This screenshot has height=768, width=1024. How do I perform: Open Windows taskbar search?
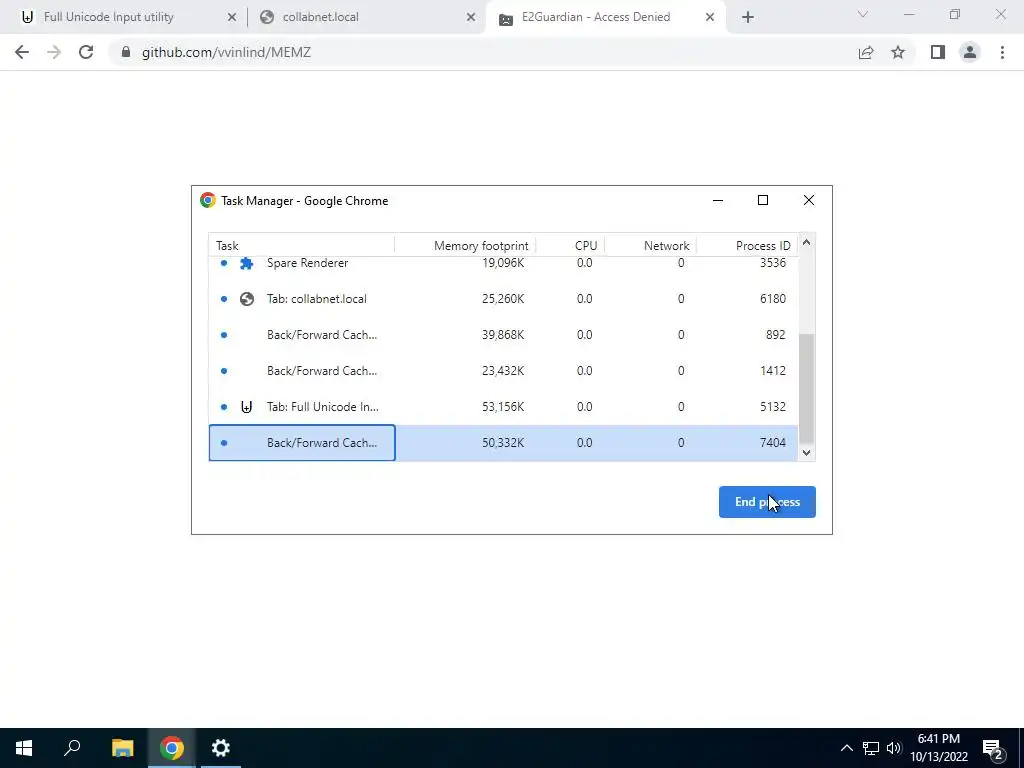click(72, 748)
